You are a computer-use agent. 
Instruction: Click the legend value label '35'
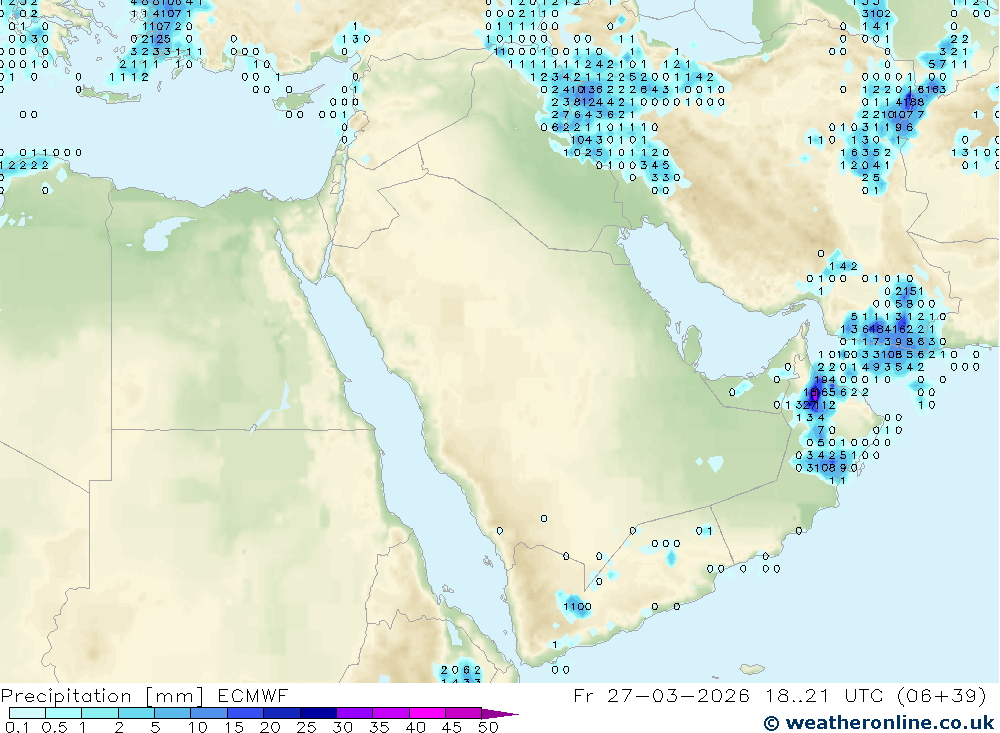pyautogui.click(x=379, y=727)
